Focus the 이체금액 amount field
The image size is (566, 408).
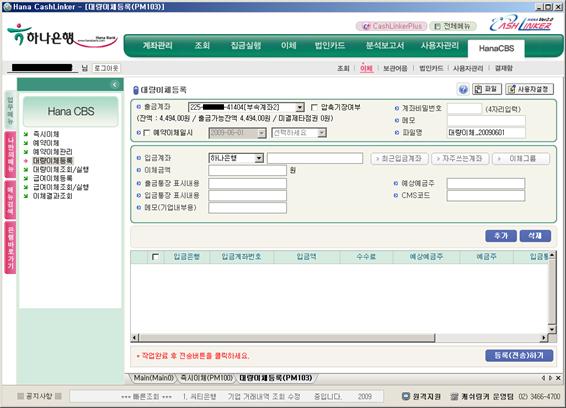click(248, 170)
